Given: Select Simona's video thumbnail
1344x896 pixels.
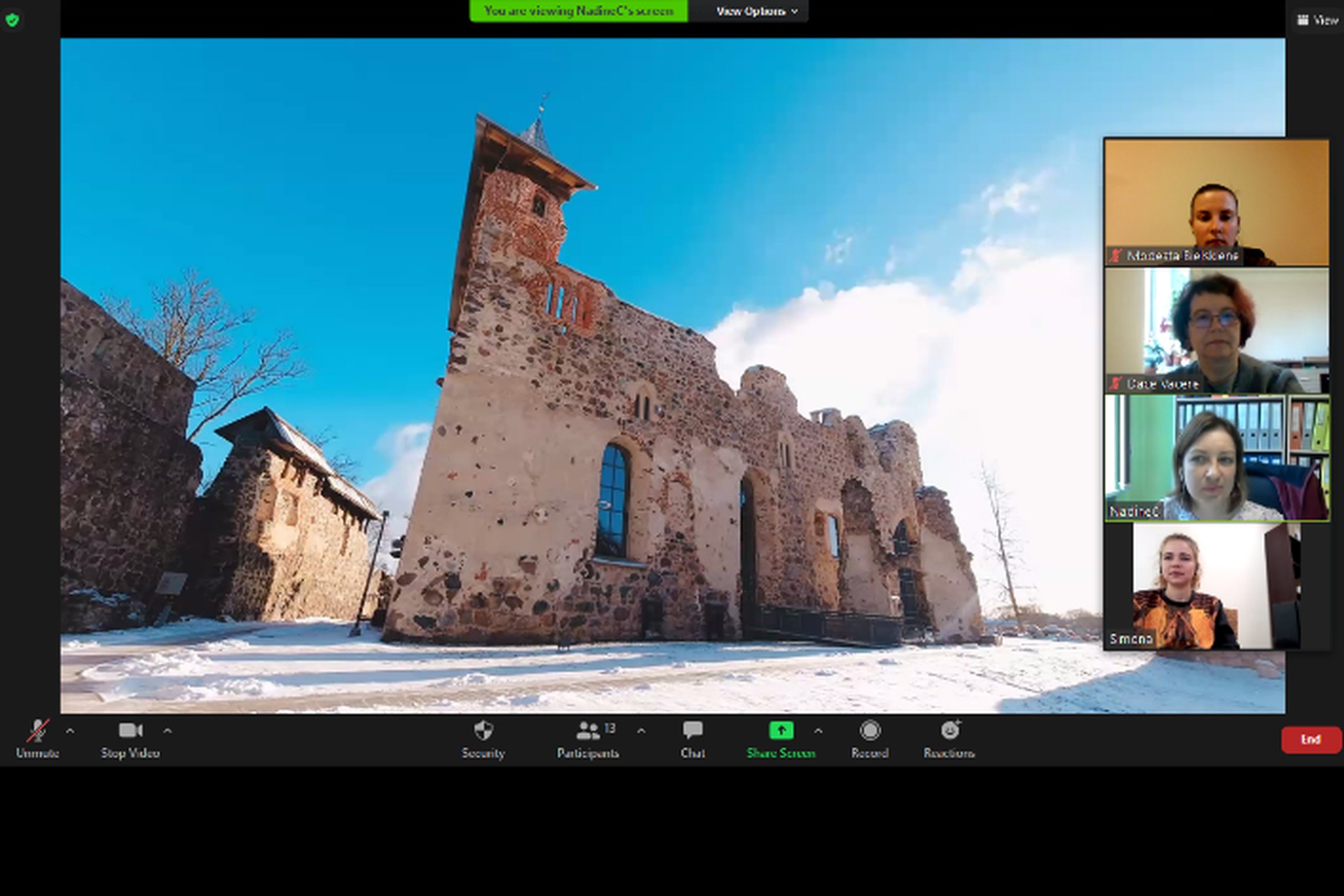Looking at the screenshot, I should [x=1217, y=587].
